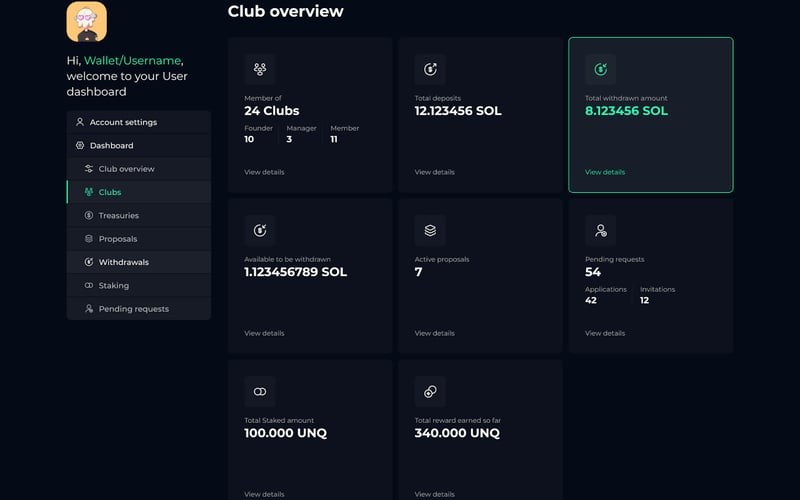View details of Total Staked amount

click(264, 494)
